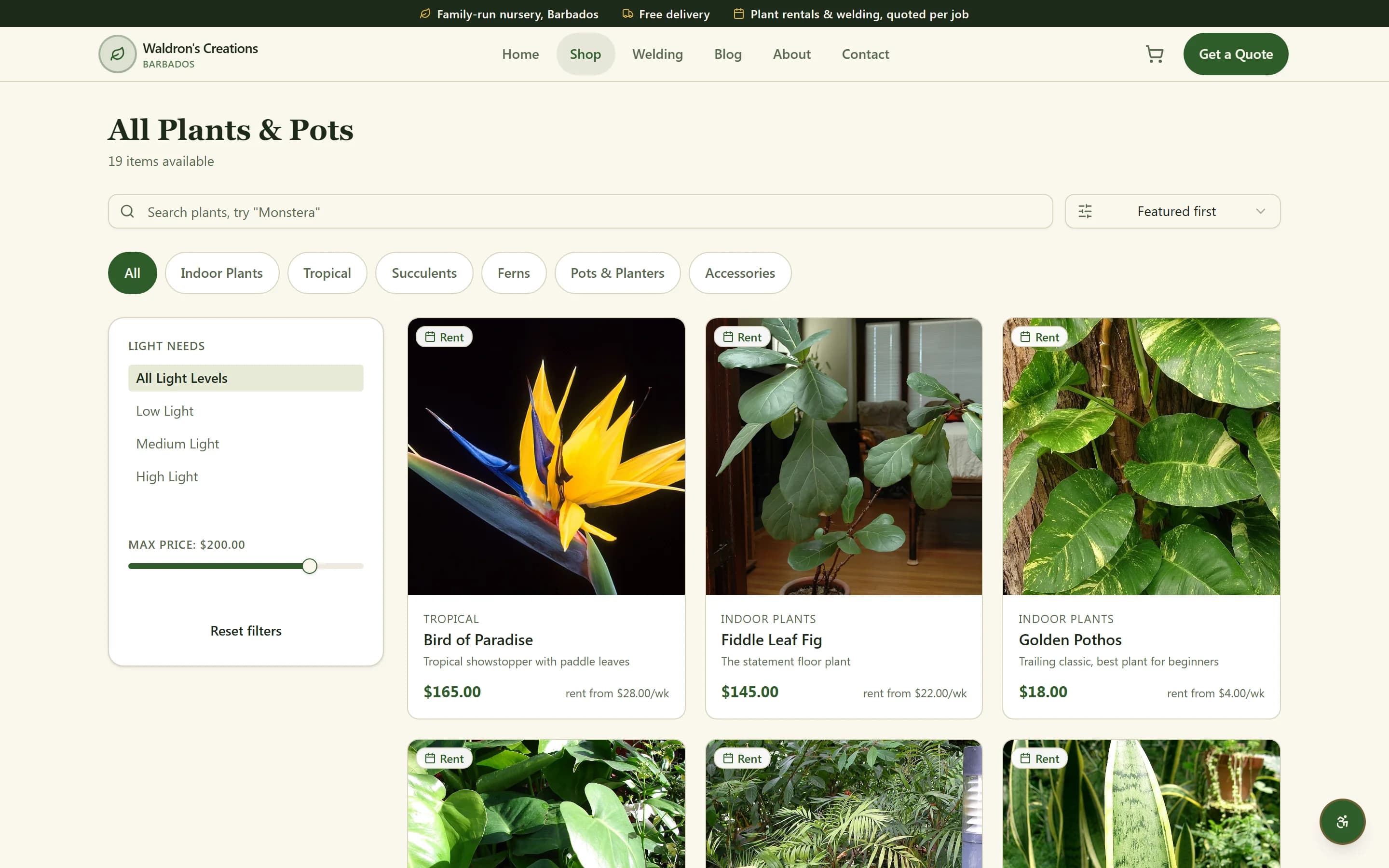Click the delivery truck icon in banner
1389x868 pixels.
[627, 14]
